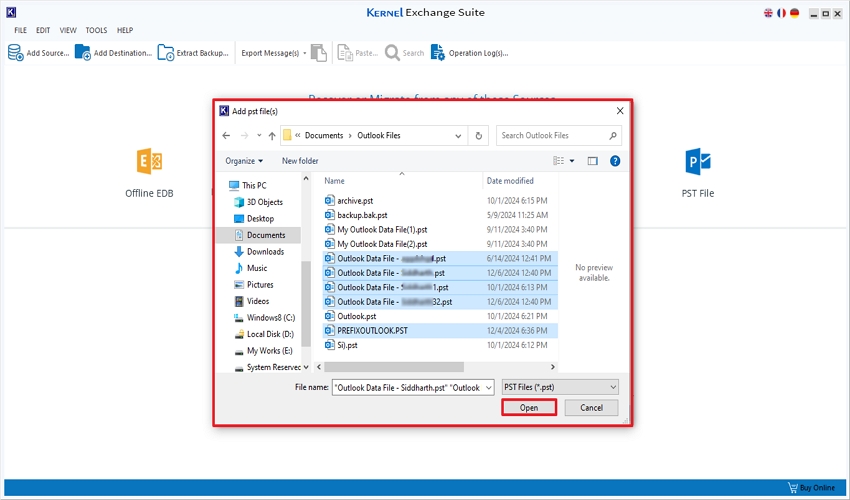Open the dialog help icon
850x500 pixels.
pos(615,161)
